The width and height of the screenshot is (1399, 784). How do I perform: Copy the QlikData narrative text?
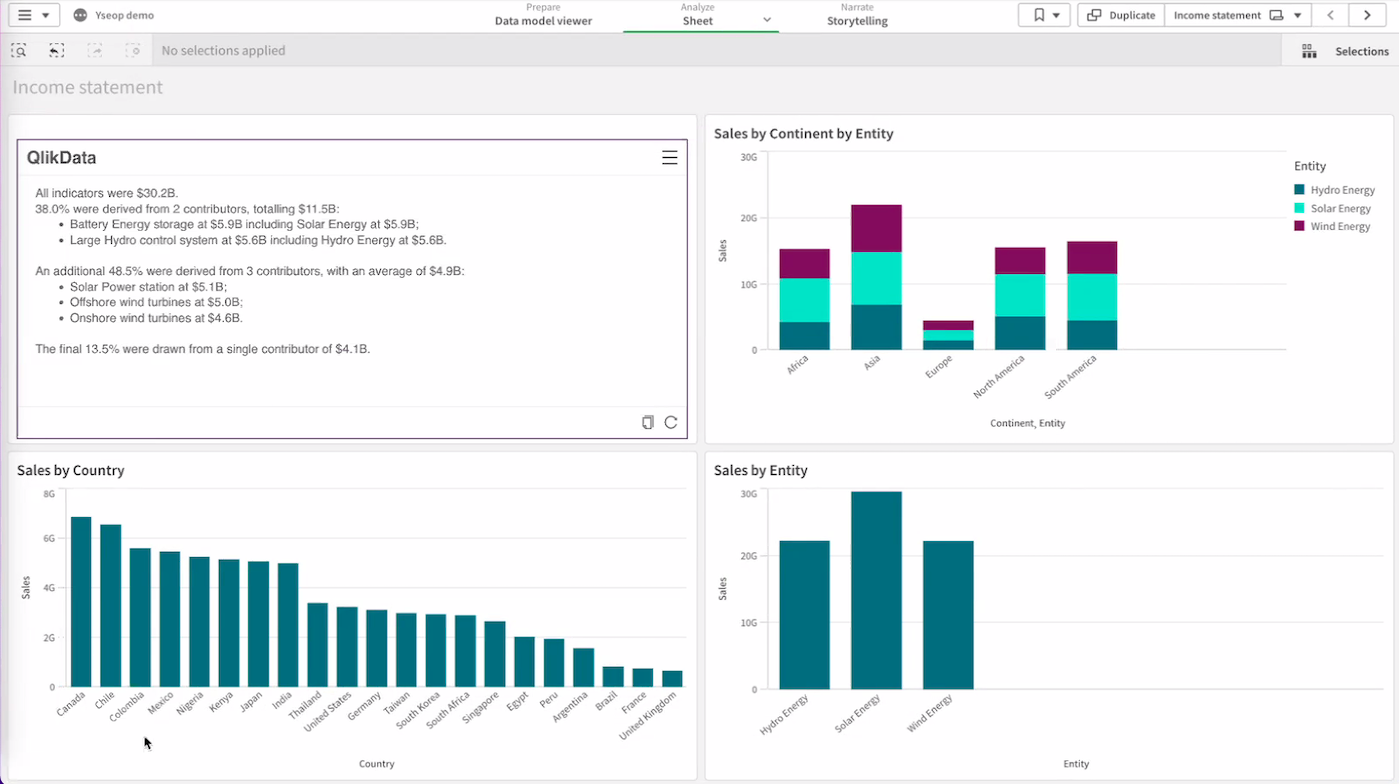(x=647, y=422)
